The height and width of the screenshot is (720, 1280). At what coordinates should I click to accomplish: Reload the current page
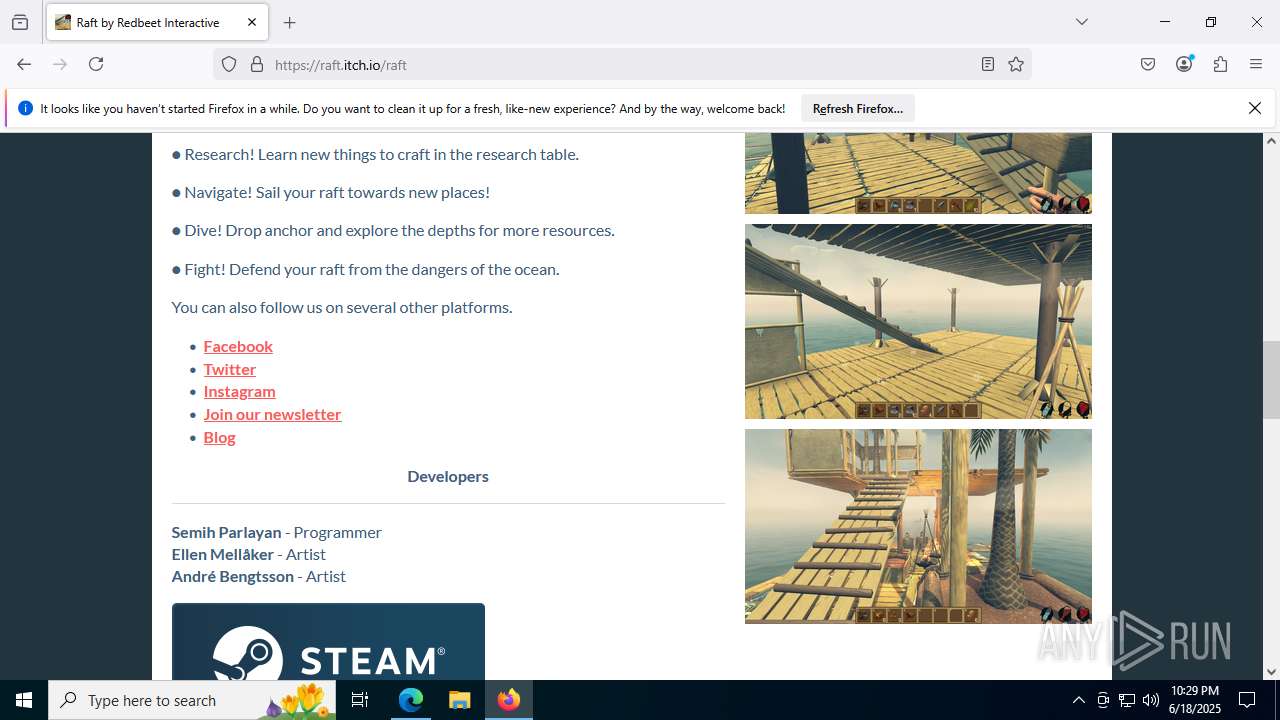click(x=96, y=64)
